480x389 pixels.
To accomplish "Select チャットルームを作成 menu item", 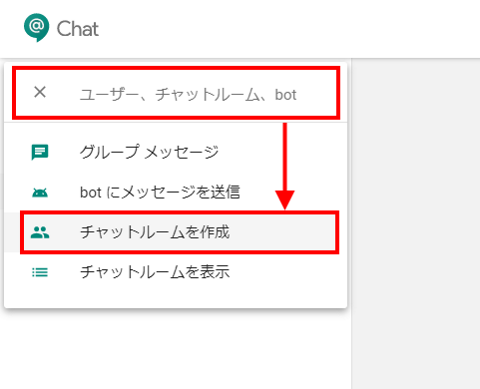I will pyautogui.click(x=176, y=232).
